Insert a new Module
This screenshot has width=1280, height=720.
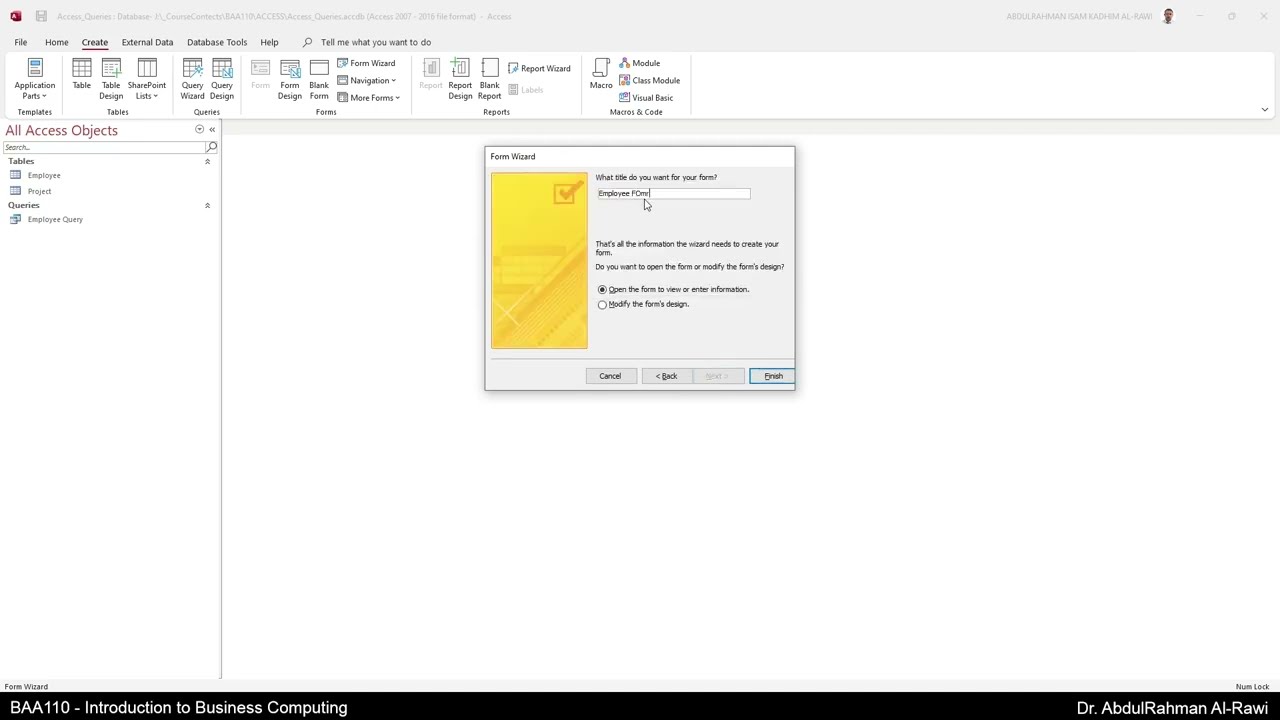640,63
